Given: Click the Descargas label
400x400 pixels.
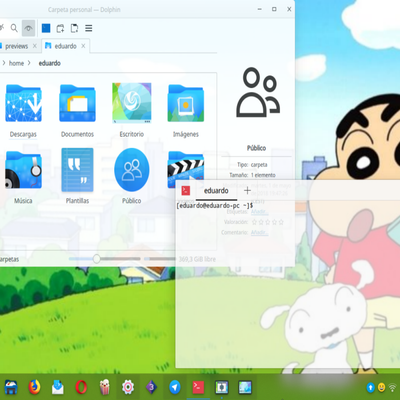Looking at the screenshot, I should 23,134.
